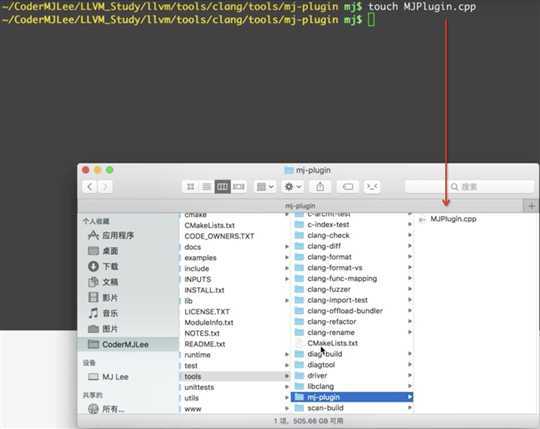The width and height of the screenshot is (540, 429).
Task: Select the lib folder
Action: [188, 301]
